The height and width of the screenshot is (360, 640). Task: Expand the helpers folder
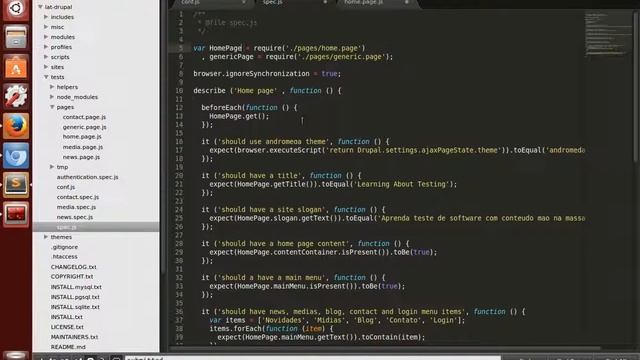pos(52,87)
